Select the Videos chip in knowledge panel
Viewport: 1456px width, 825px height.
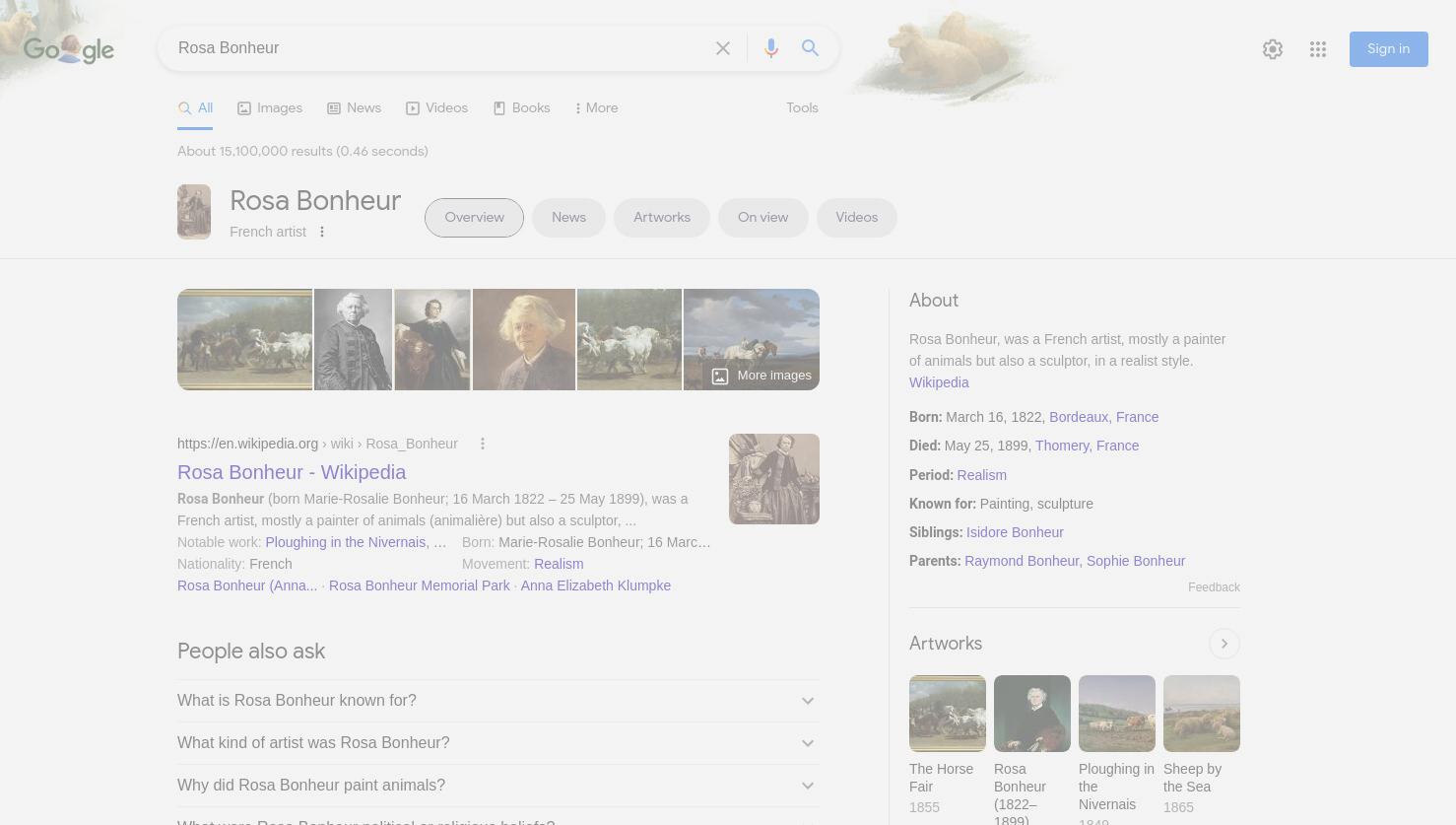coord(857,218)
